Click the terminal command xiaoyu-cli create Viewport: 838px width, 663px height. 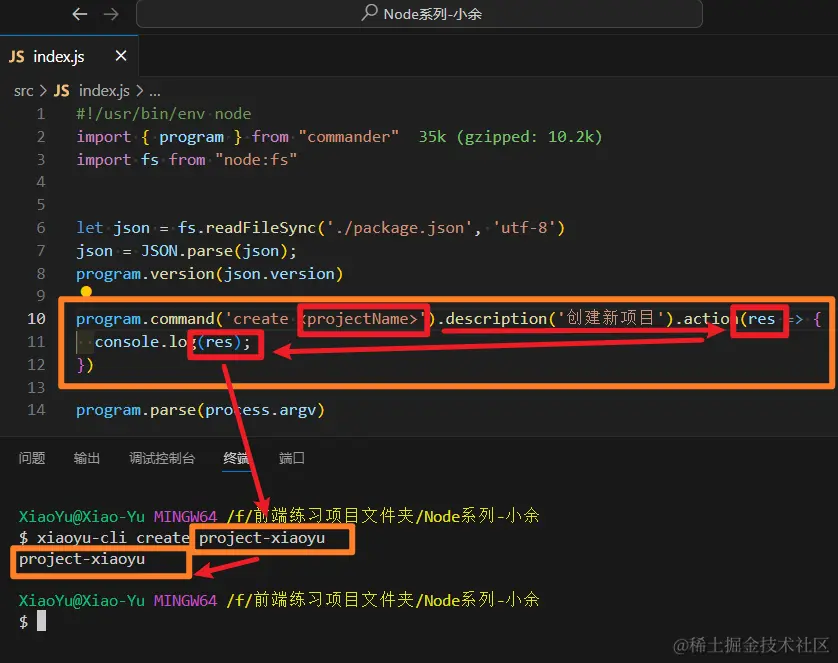click(113, 537)
